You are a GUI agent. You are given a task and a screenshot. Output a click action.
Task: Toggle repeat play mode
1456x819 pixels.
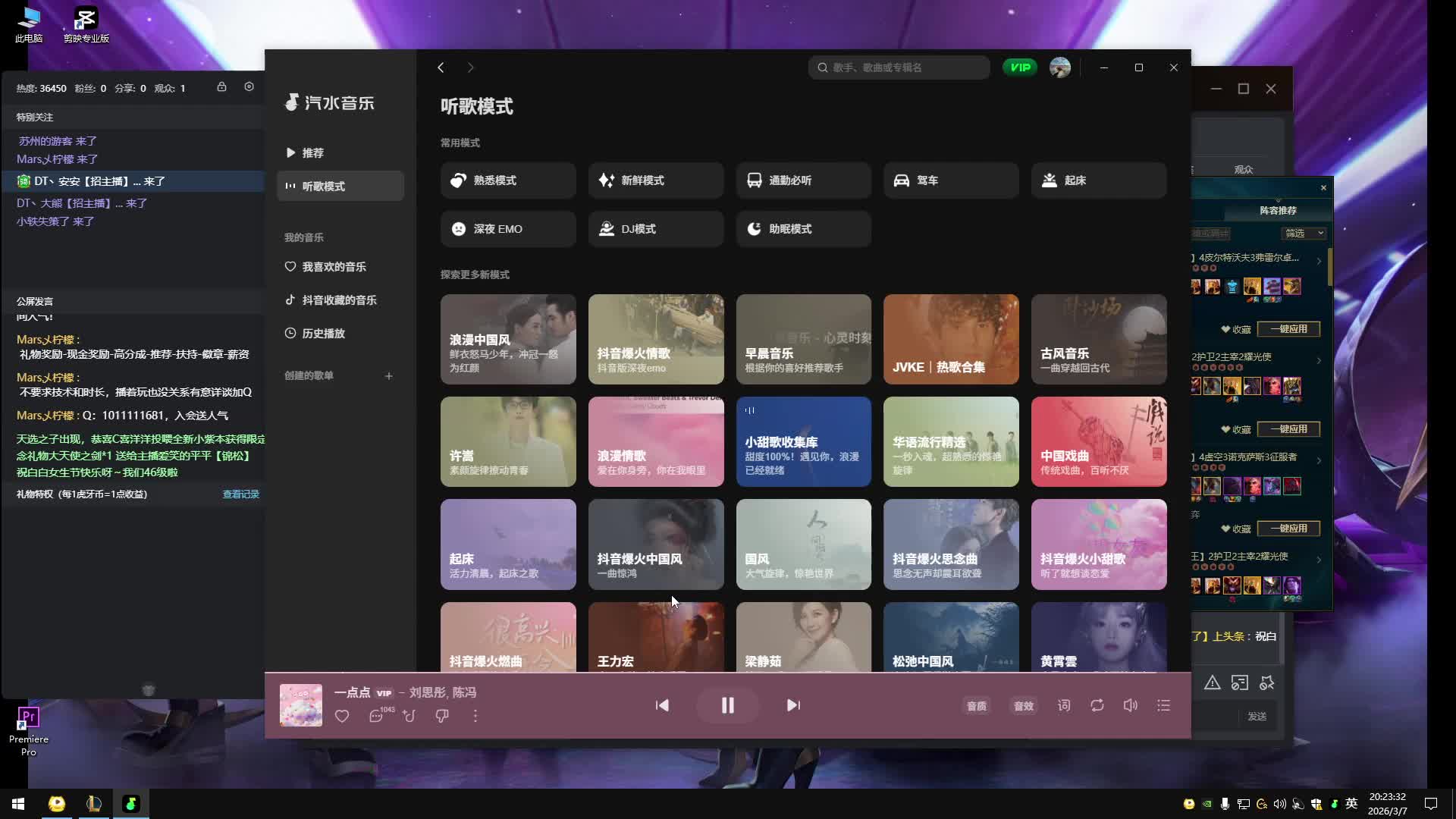[1097, 706]
